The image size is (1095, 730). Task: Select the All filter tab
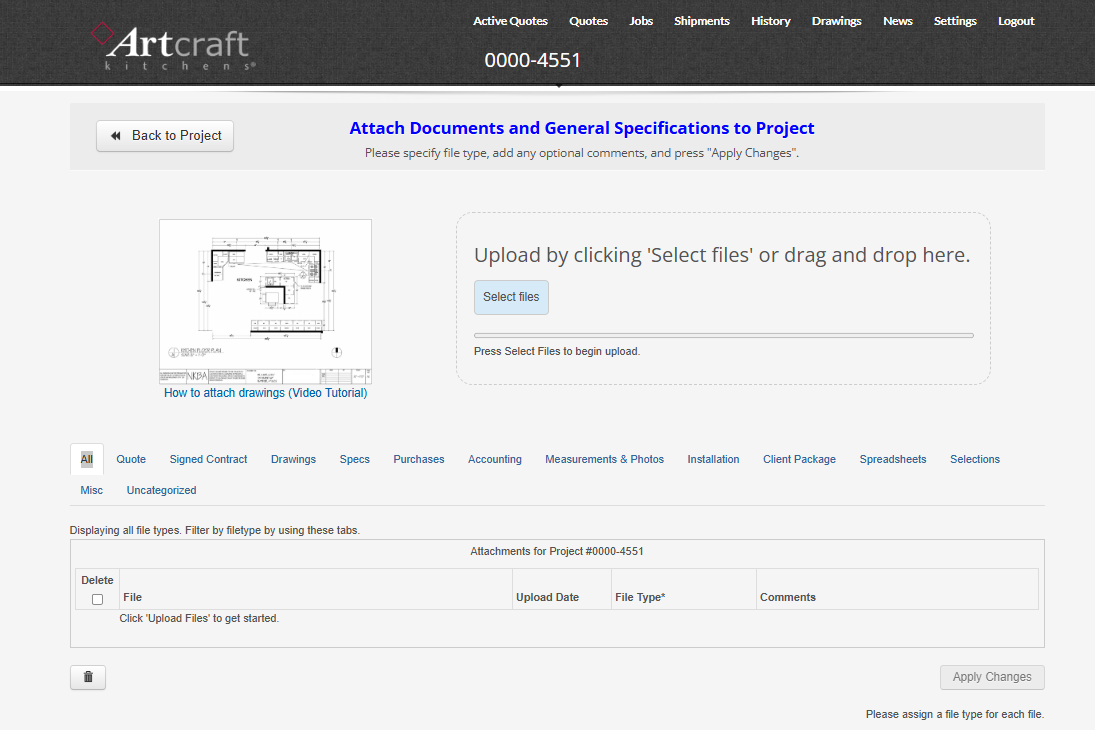tap(87, 459)
